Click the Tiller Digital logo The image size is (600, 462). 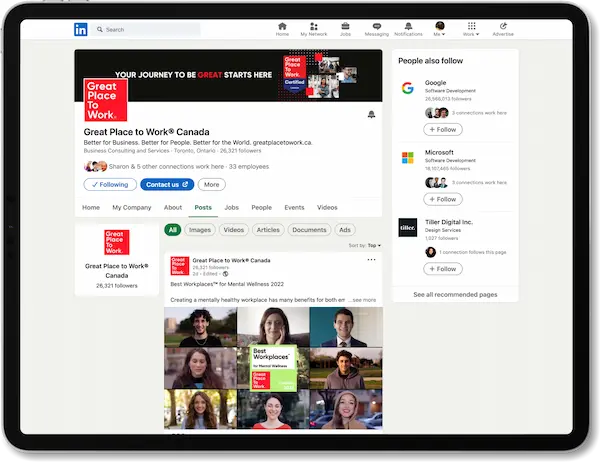coord(408,227)
